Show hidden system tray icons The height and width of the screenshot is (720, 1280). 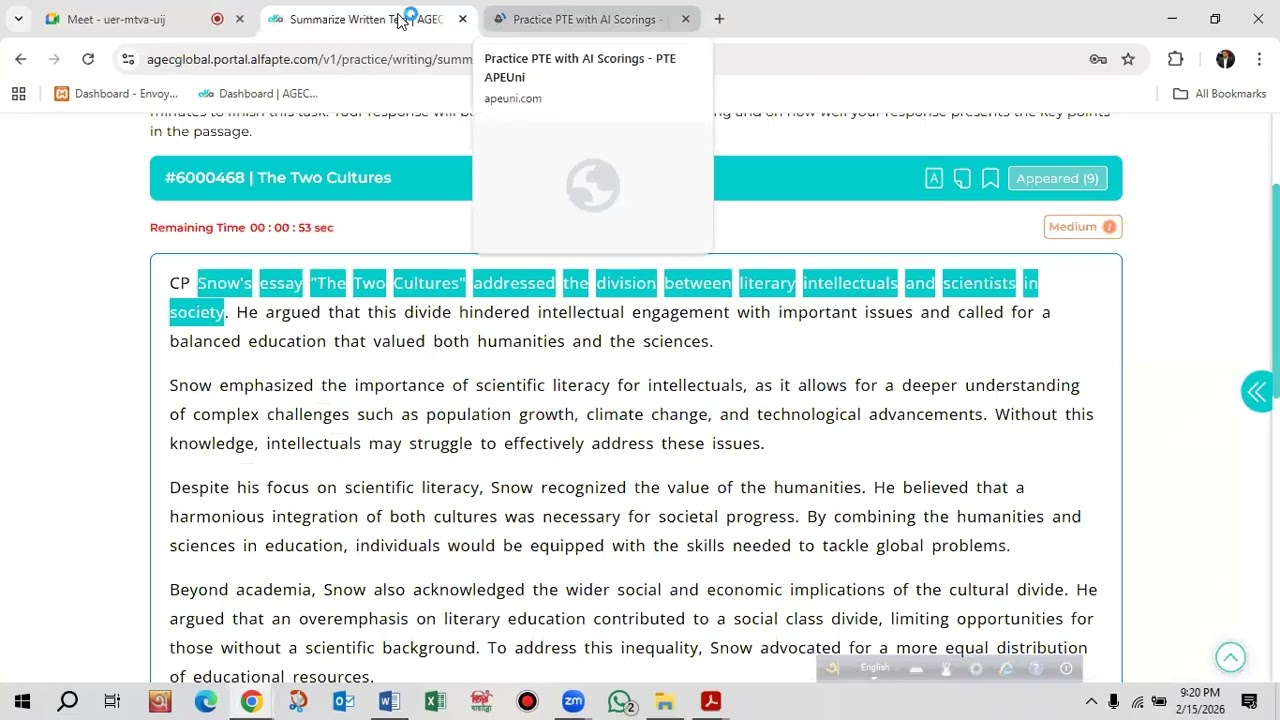click(1091, 701)
